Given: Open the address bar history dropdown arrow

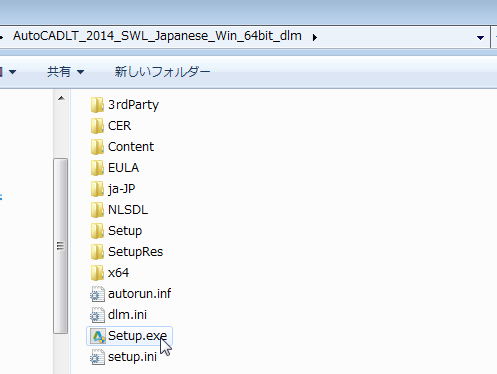Looking at the screenshot, I should [480, 38].
